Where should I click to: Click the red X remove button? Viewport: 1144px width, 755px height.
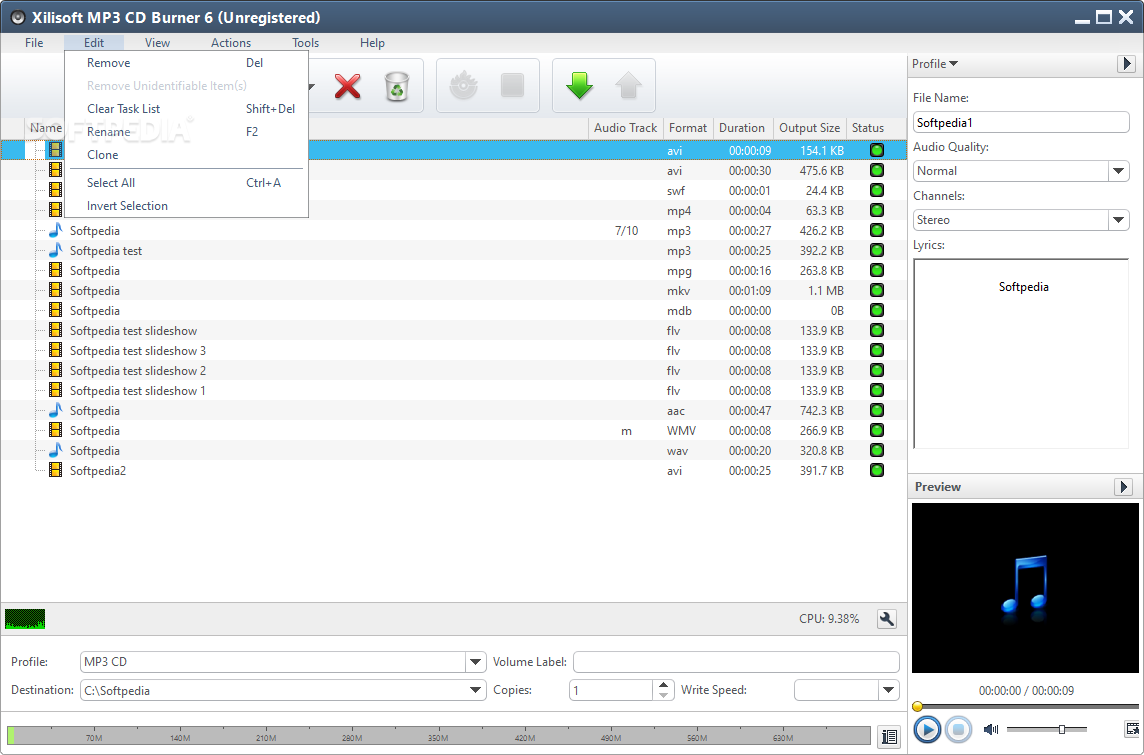(347, 86)
